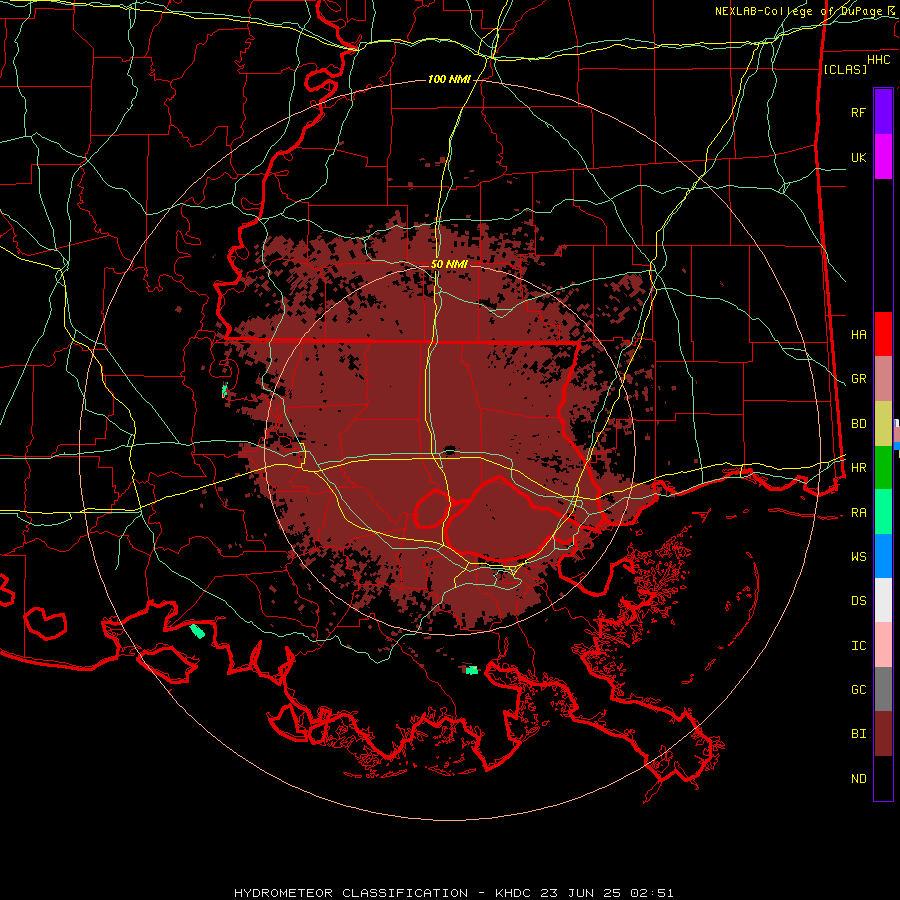Click the HA legend label

(x=858, y=334)
